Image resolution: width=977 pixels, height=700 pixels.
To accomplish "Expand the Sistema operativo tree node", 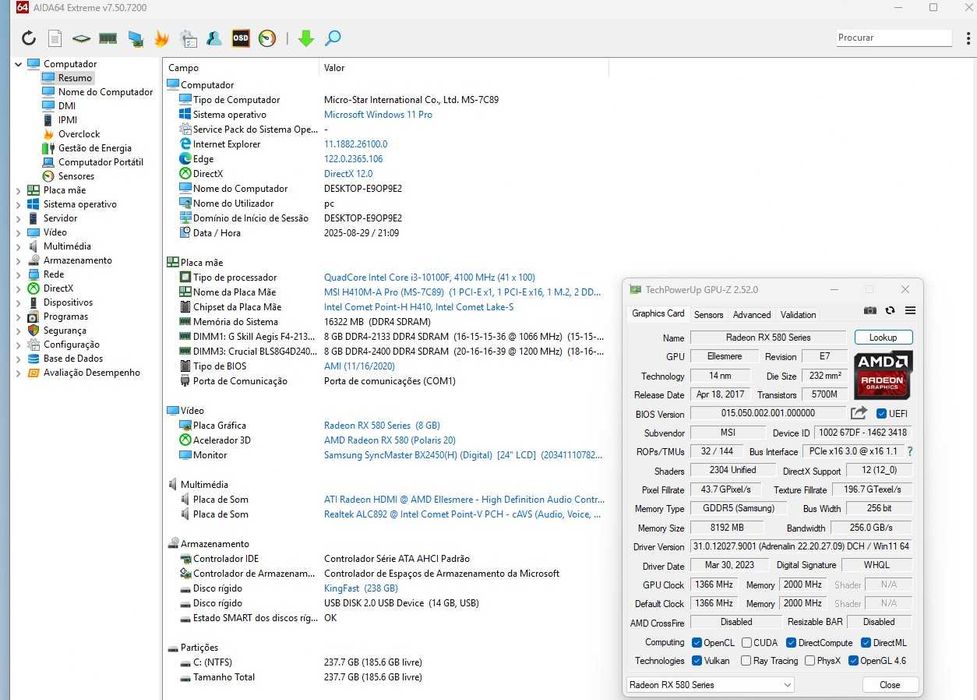I will coord(18,204).
